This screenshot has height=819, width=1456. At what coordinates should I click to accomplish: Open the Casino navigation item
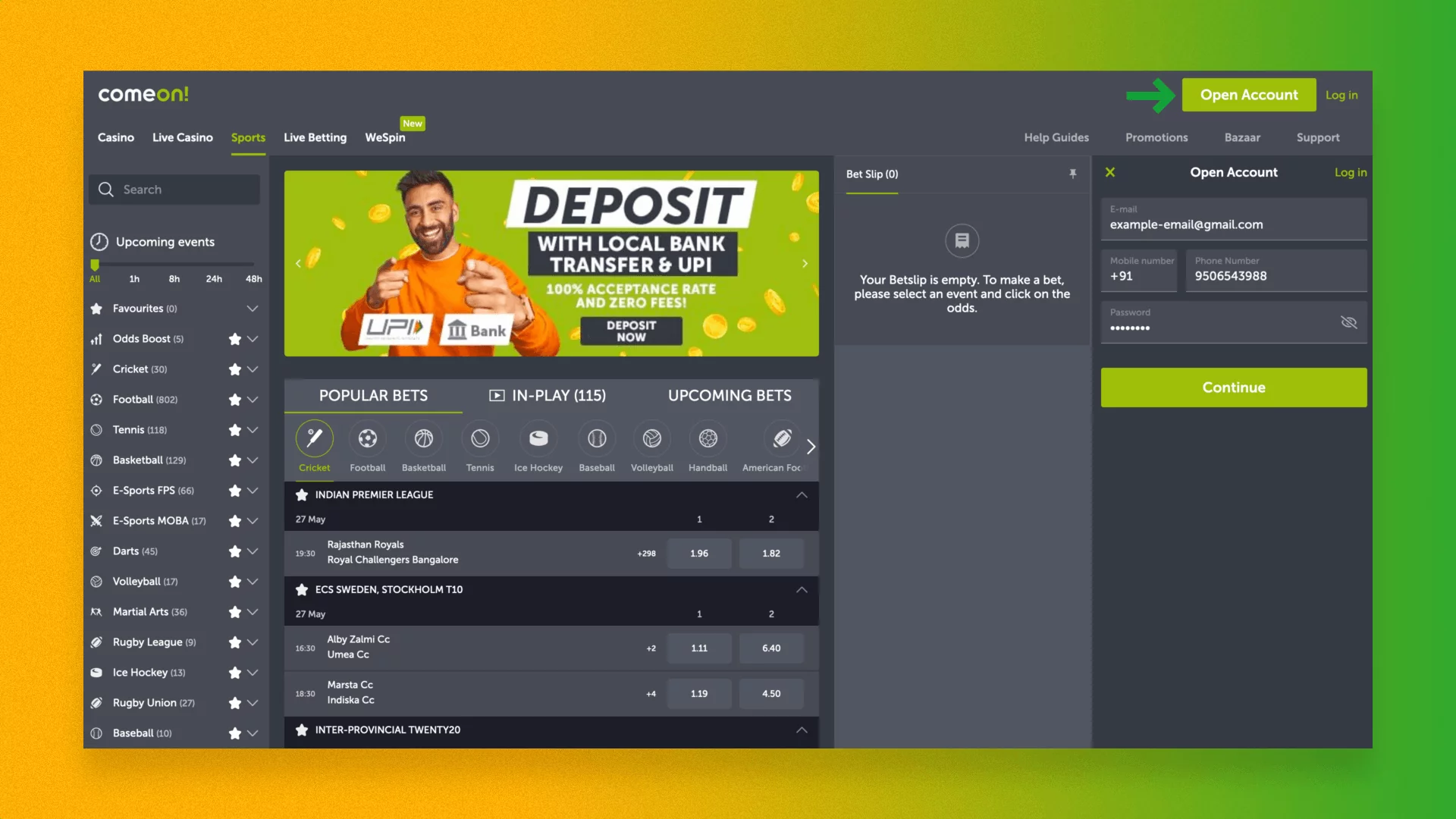[116, 137]
